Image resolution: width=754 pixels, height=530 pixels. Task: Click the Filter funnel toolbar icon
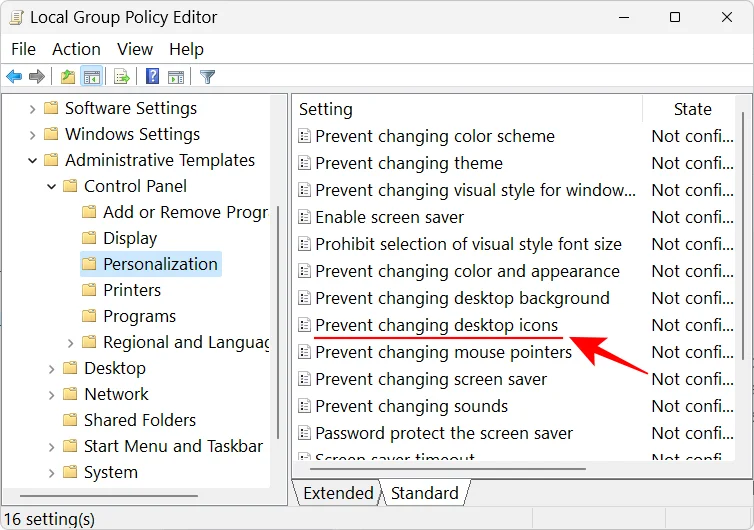pos(207,76)
